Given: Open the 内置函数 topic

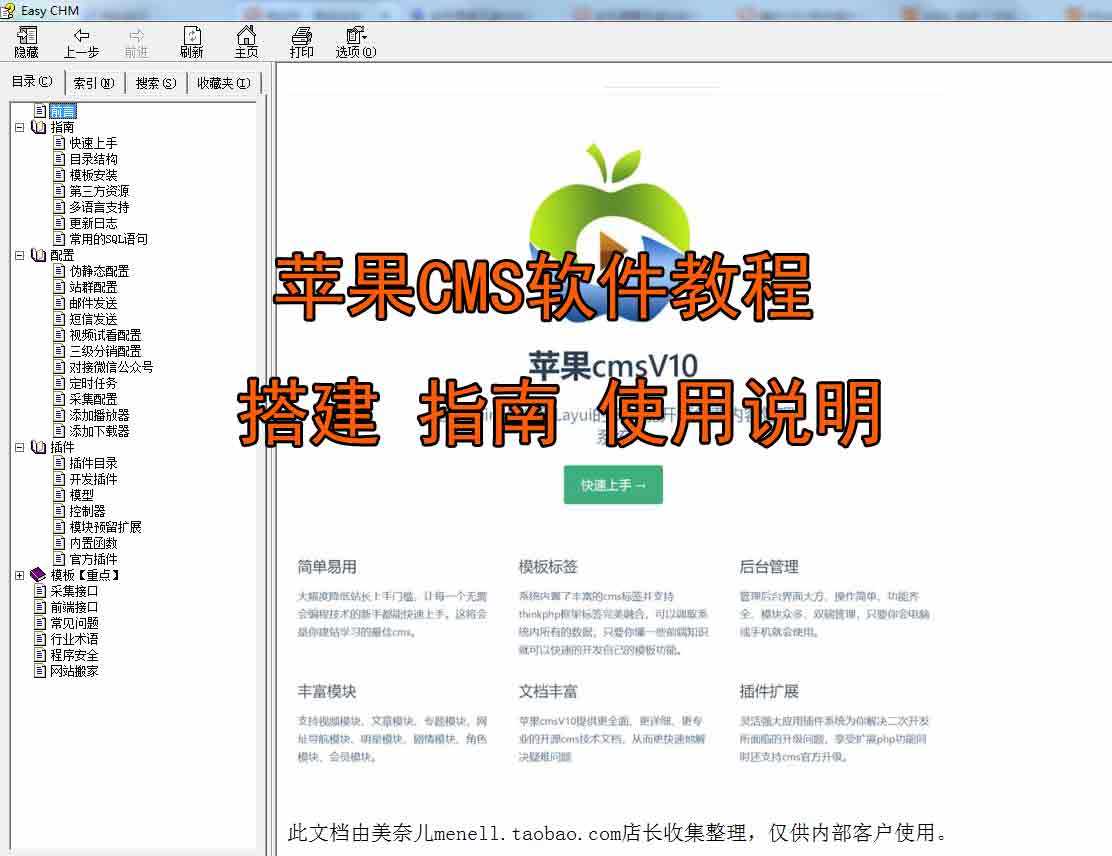Looking at the screenshot, I should tap(94, 543).
